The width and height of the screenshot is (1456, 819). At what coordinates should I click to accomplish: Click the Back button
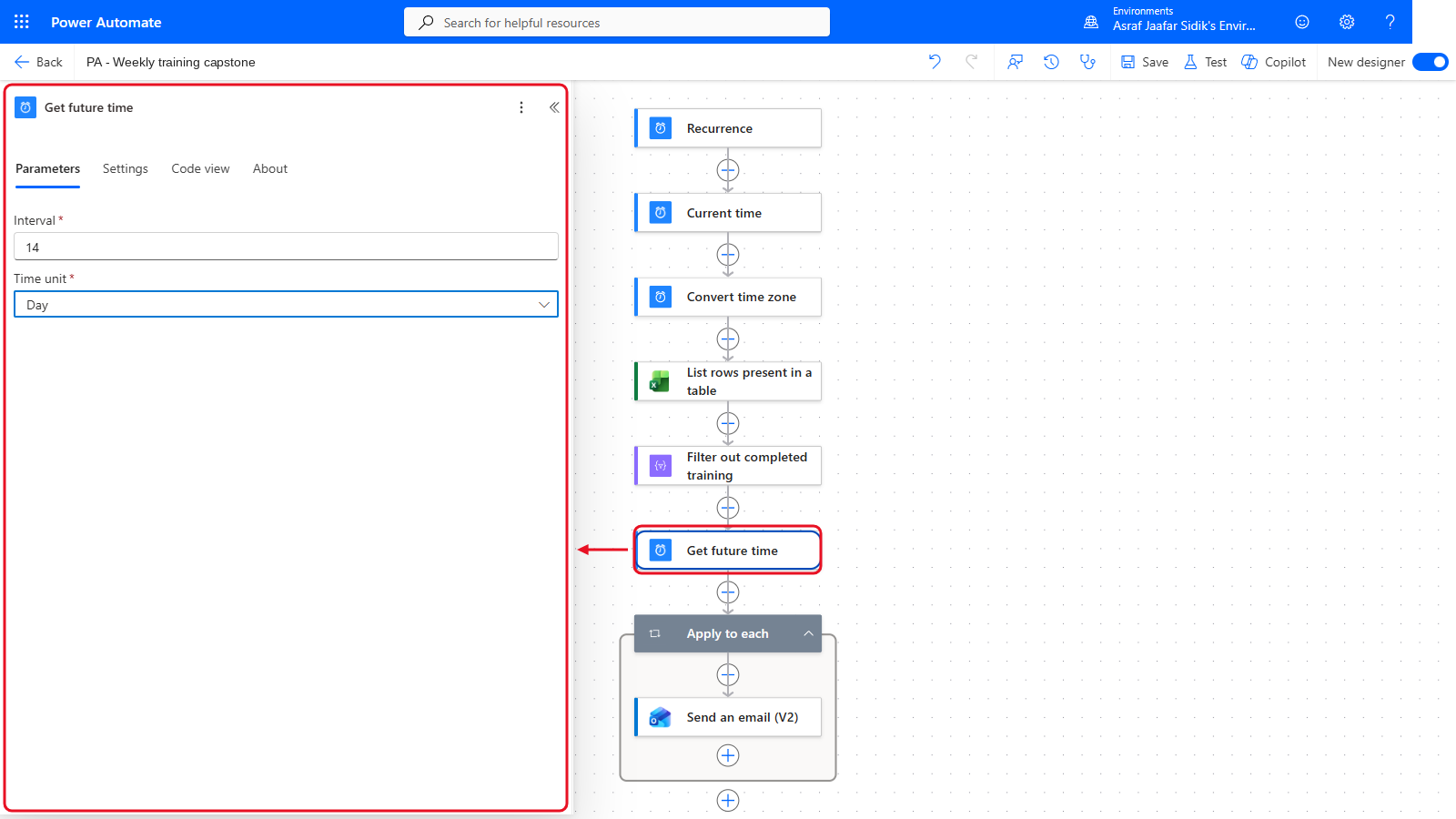pyautogui.click(x=38, y=62)
